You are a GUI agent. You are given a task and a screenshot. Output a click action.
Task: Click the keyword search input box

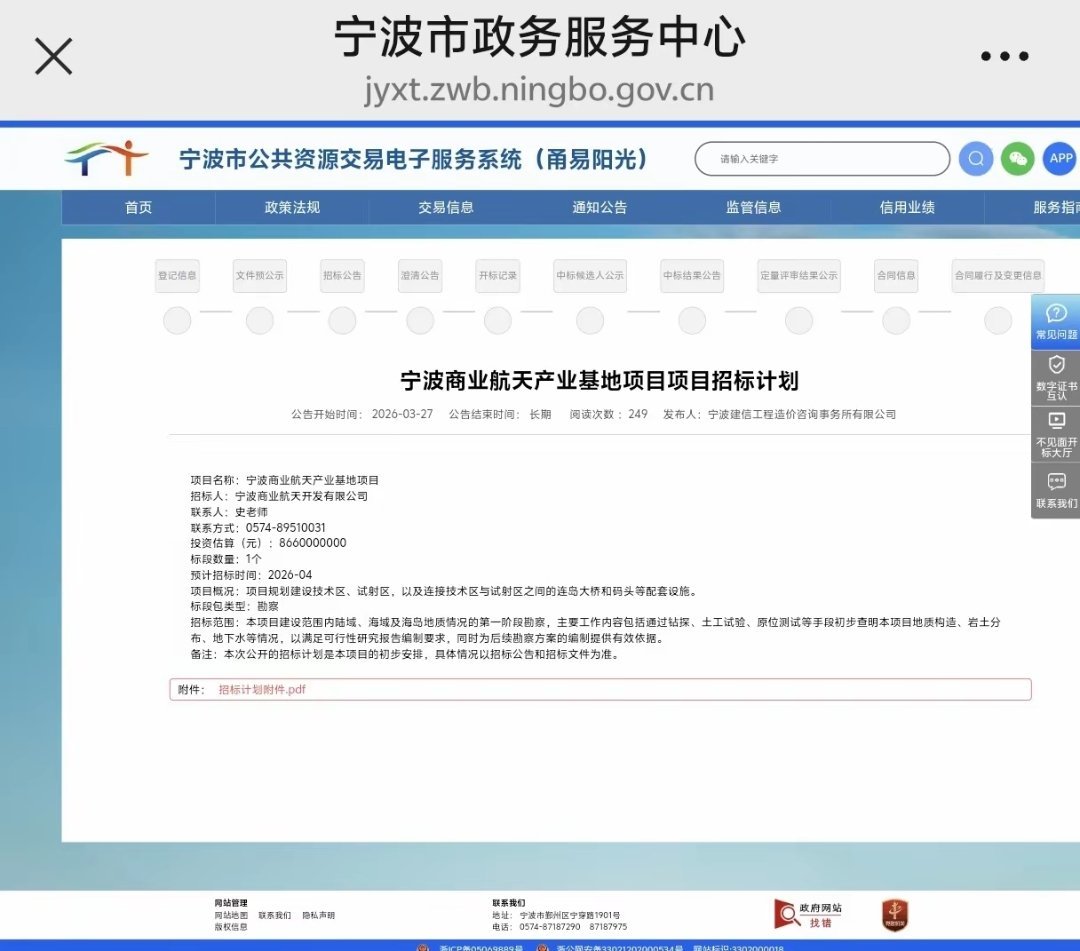coord(820,158)
